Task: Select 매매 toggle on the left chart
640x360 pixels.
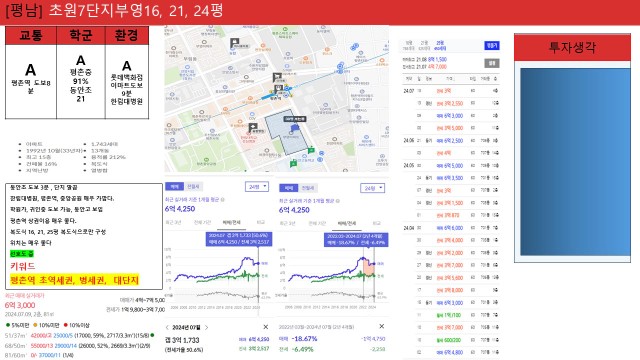Action: tap(174, 187)
